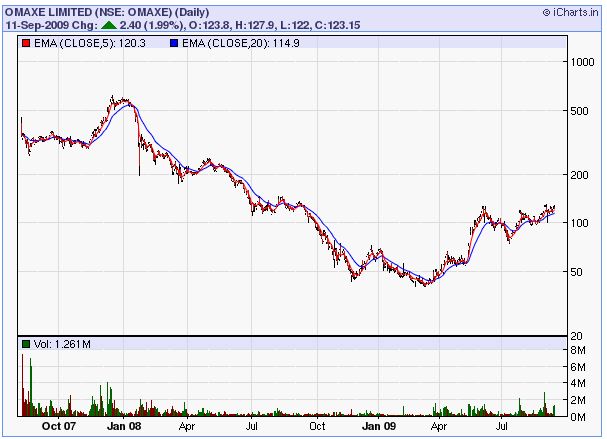The image size is (607, 439).
Task: Click the 6M volume axis label
Action: point(578,367)
